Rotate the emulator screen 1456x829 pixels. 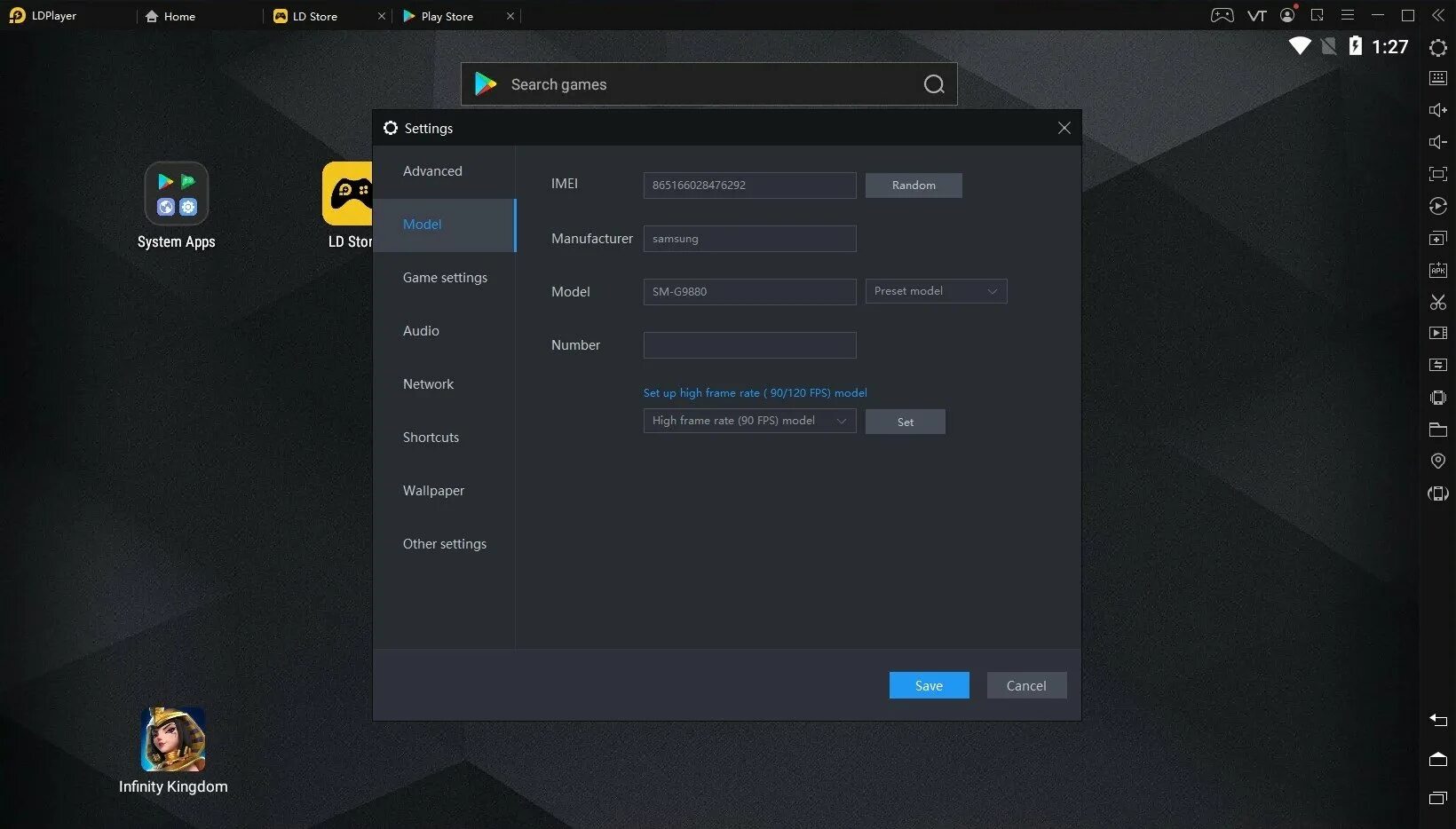click(1437, 493)
